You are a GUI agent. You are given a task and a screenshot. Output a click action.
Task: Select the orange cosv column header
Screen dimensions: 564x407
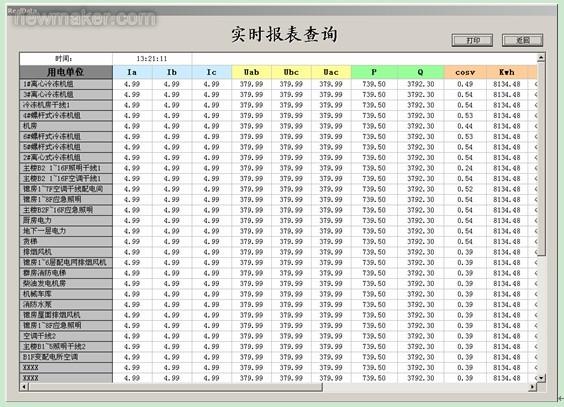[x=465, y=72]
